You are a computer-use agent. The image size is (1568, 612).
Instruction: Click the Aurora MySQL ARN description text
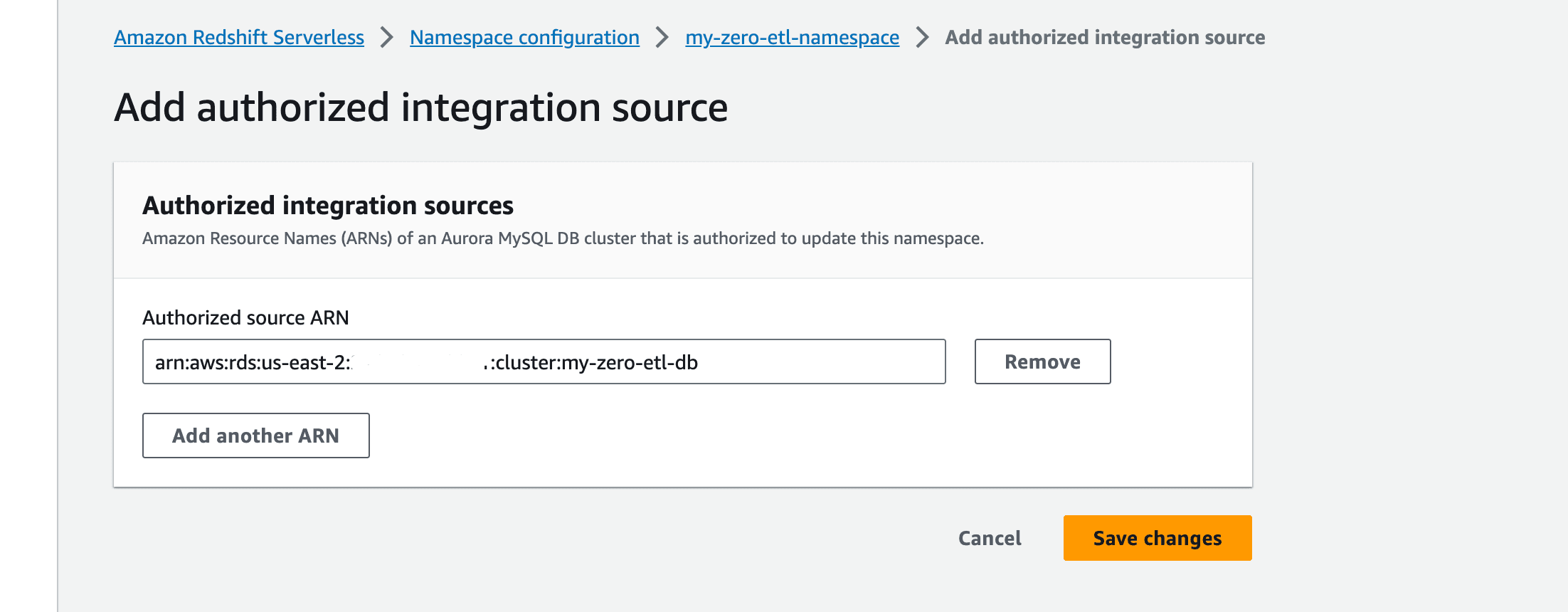coord(563,238)
